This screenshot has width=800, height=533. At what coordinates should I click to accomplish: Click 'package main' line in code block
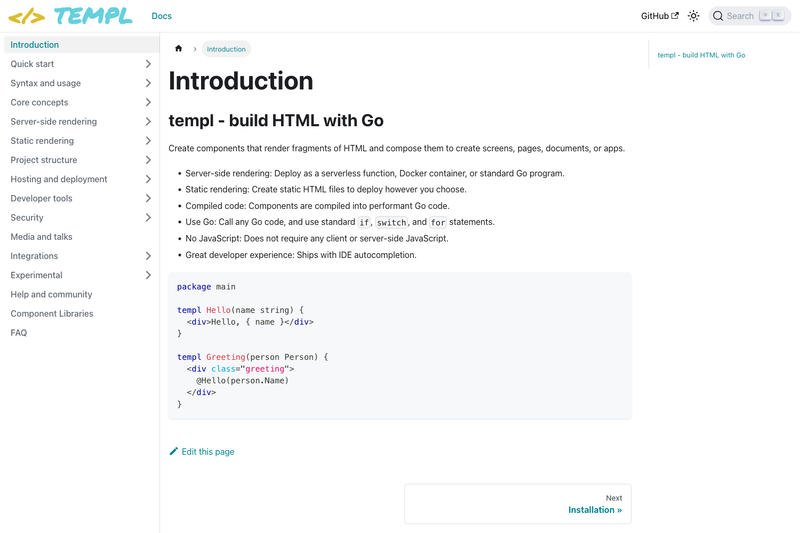pyautogui.click(x=206, y=287)
